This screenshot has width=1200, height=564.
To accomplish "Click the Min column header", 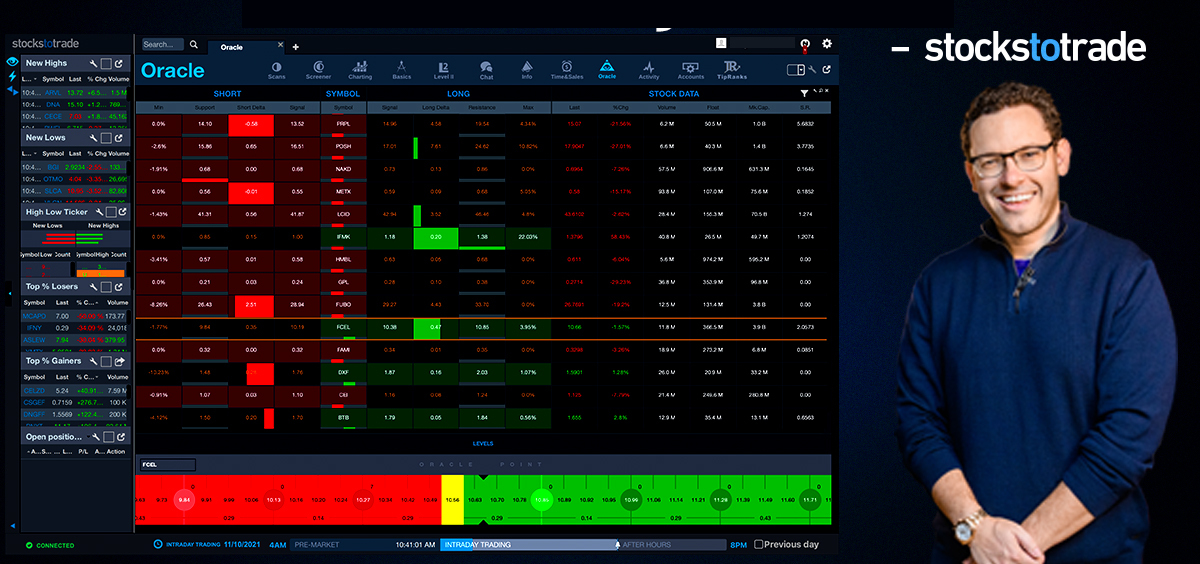I will (158, 107).
